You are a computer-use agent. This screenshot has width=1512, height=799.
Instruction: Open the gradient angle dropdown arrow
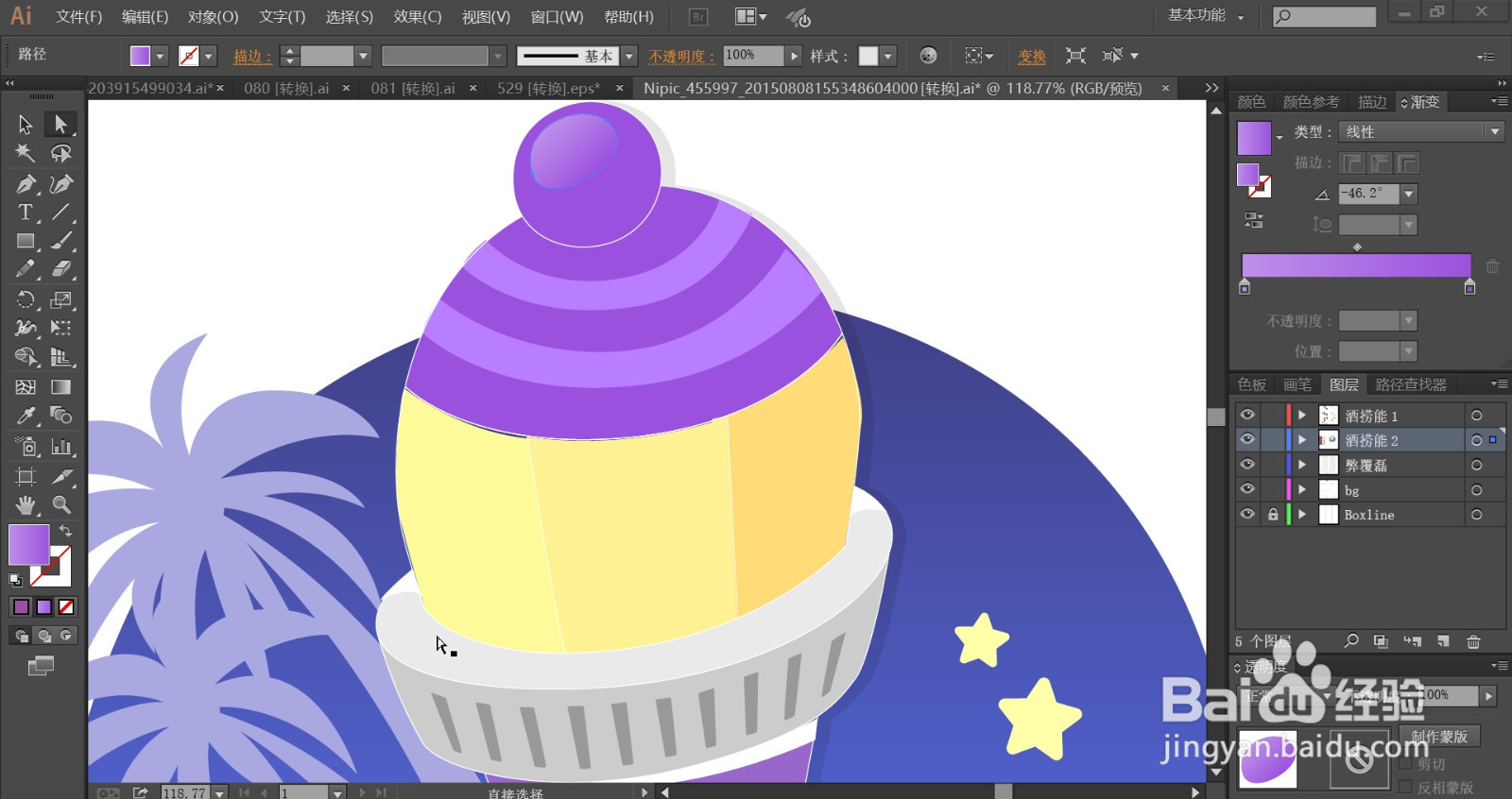coord(1409,194)
